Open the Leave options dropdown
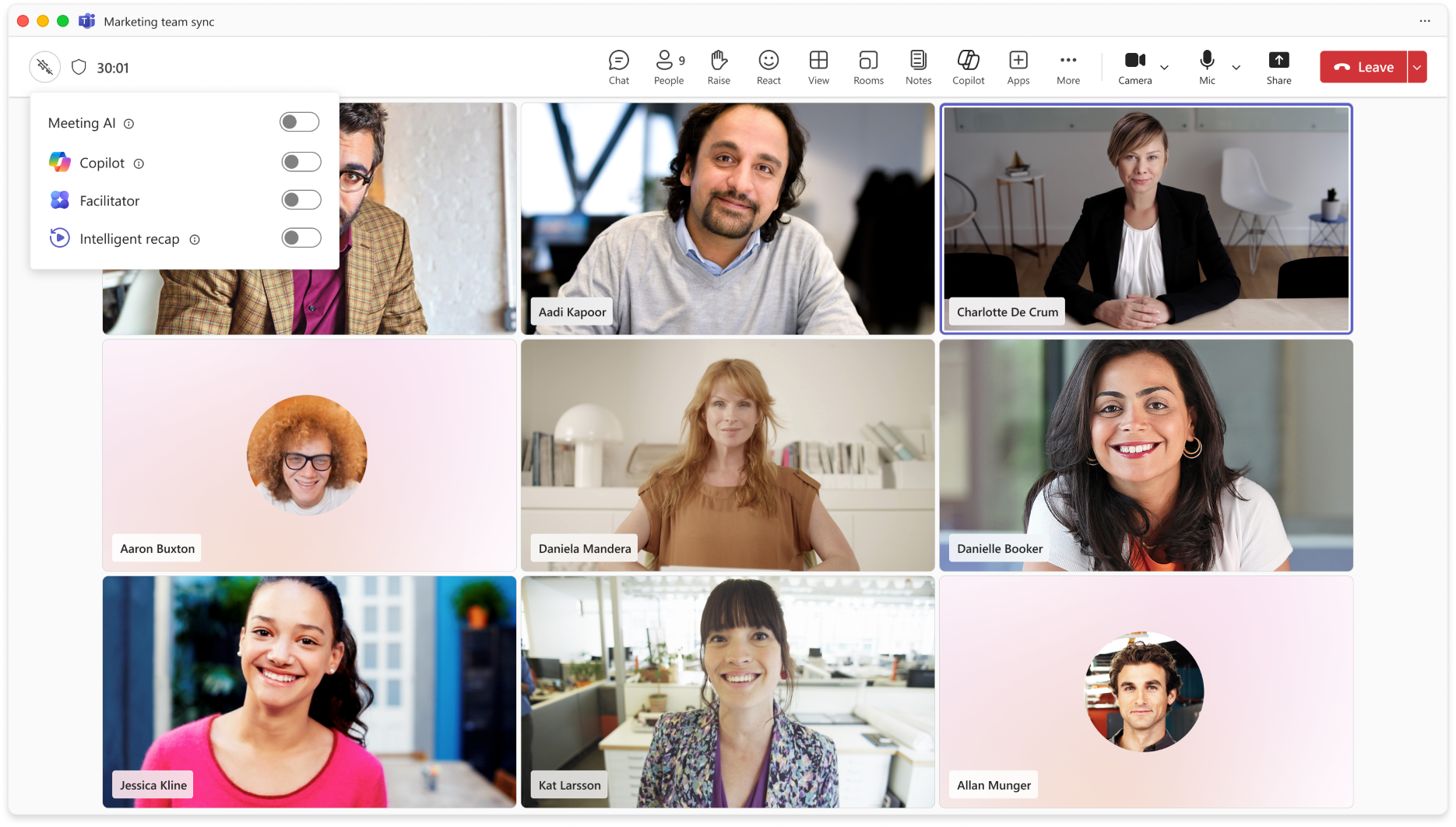 click(1417, 67)
